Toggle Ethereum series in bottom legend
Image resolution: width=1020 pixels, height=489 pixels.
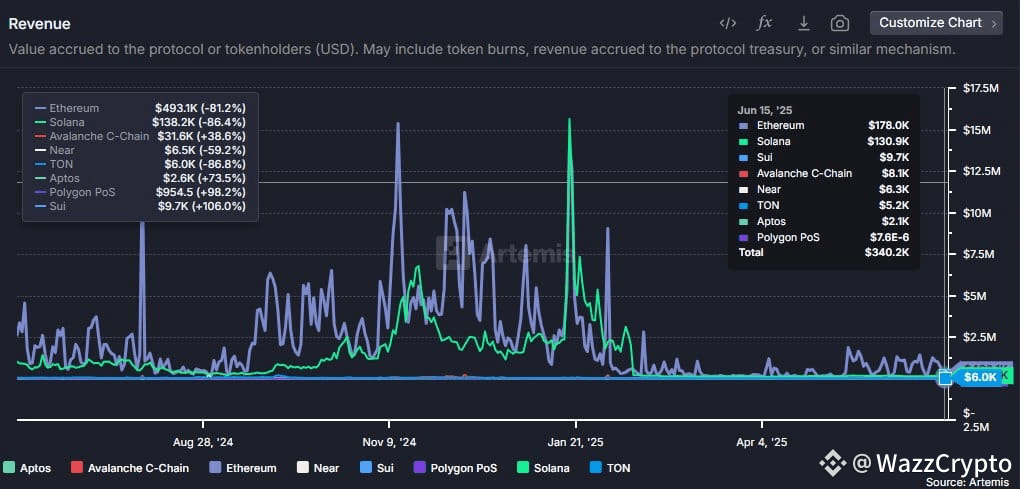(x=243, y=468)
